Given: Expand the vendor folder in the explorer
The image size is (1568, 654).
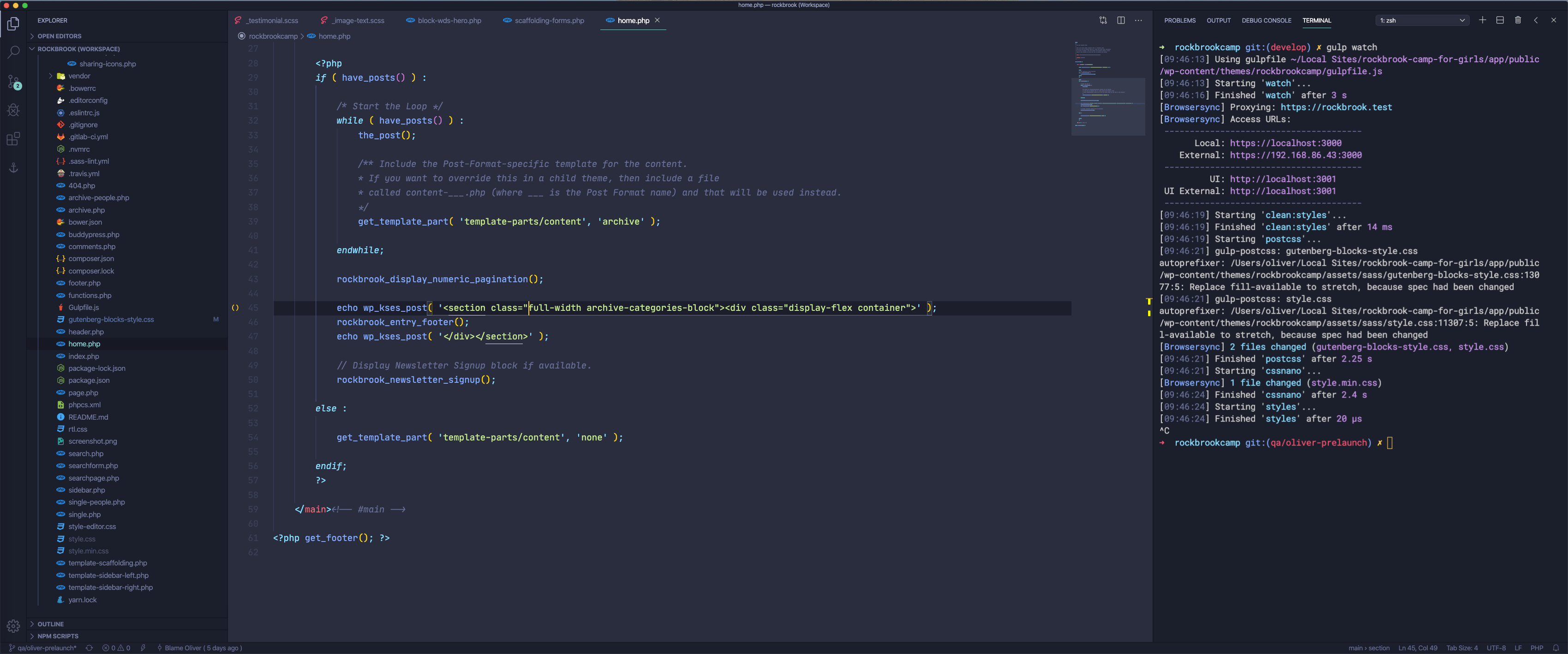Looking at the screenshot, I should point(51,76).
